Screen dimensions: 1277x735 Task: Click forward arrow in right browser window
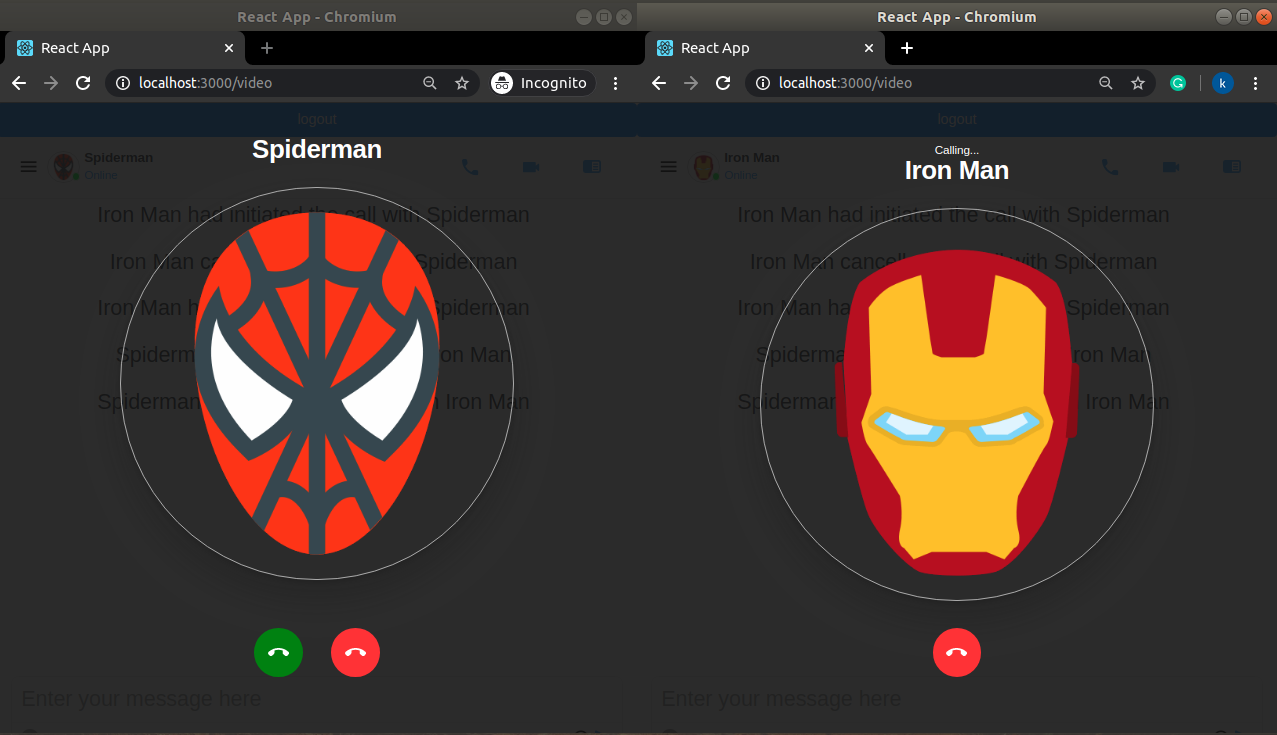[x=691, y=83]
